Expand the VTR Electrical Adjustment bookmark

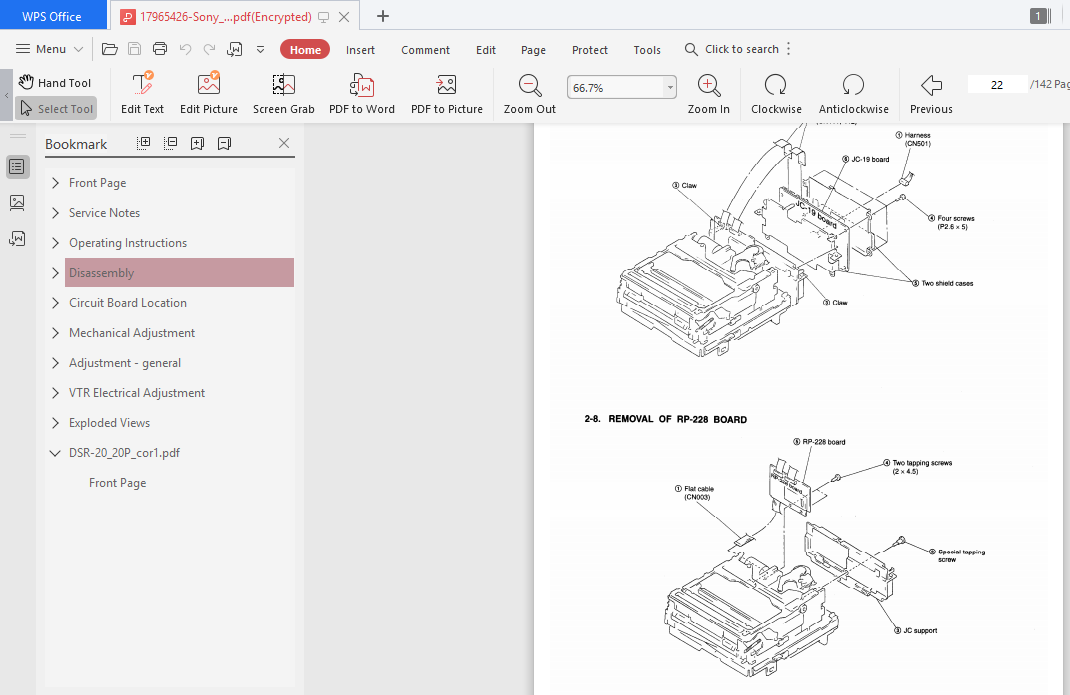click(55, 393)
